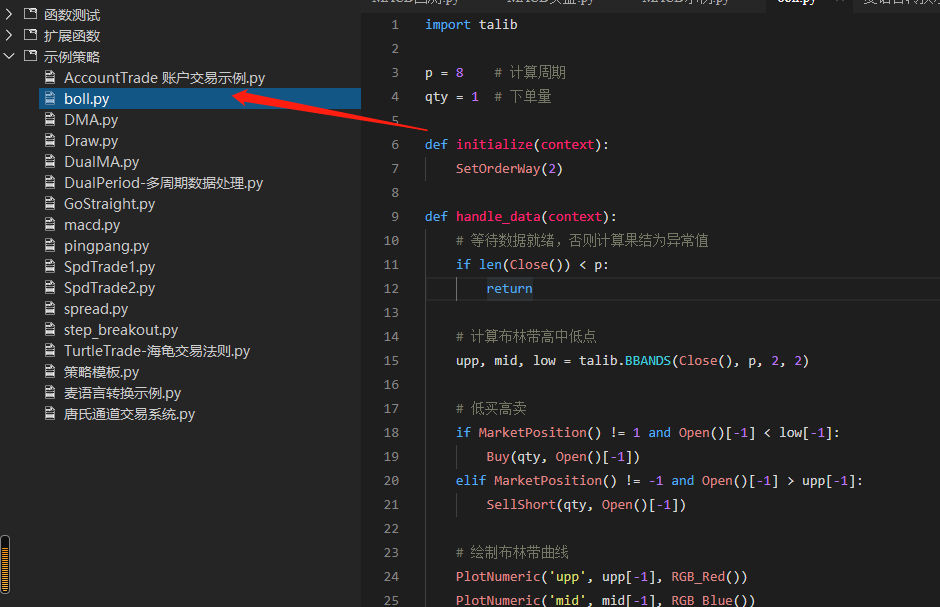The width and height of the screenshot is (940, 607).
Task: Select AccountTrade 账户交易示例.py file icon
Action: pyautogui.click(x=50, y=77)
